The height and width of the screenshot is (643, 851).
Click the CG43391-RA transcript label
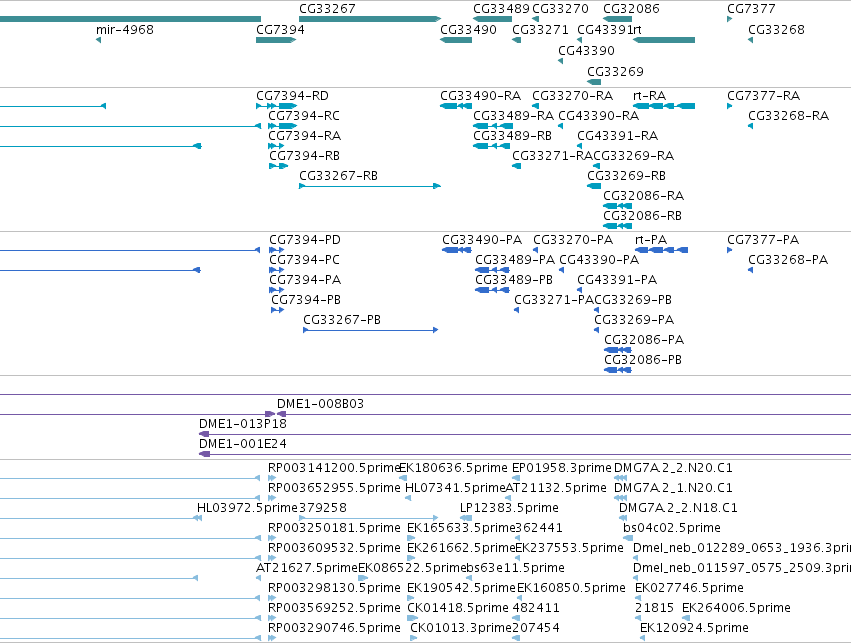point(618,136)
